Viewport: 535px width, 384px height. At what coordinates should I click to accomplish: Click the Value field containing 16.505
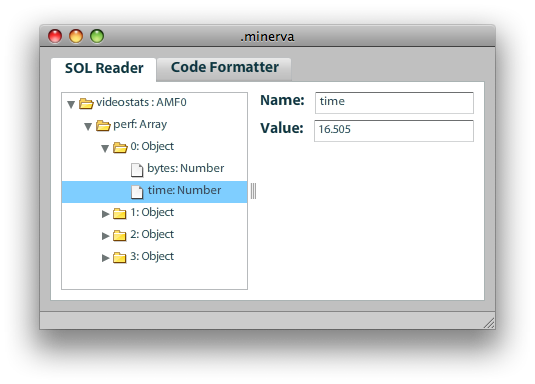pyautogui.click(x=394, y=130)
